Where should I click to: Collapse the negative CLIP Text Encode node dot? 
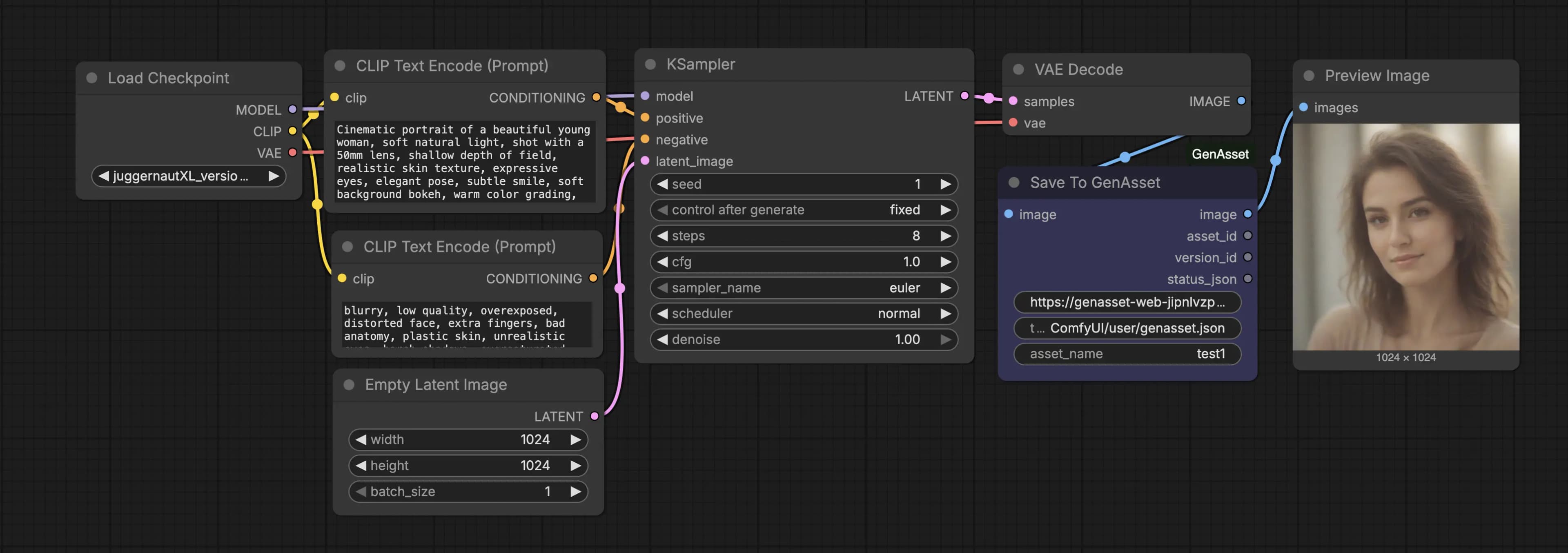(347, 247)
